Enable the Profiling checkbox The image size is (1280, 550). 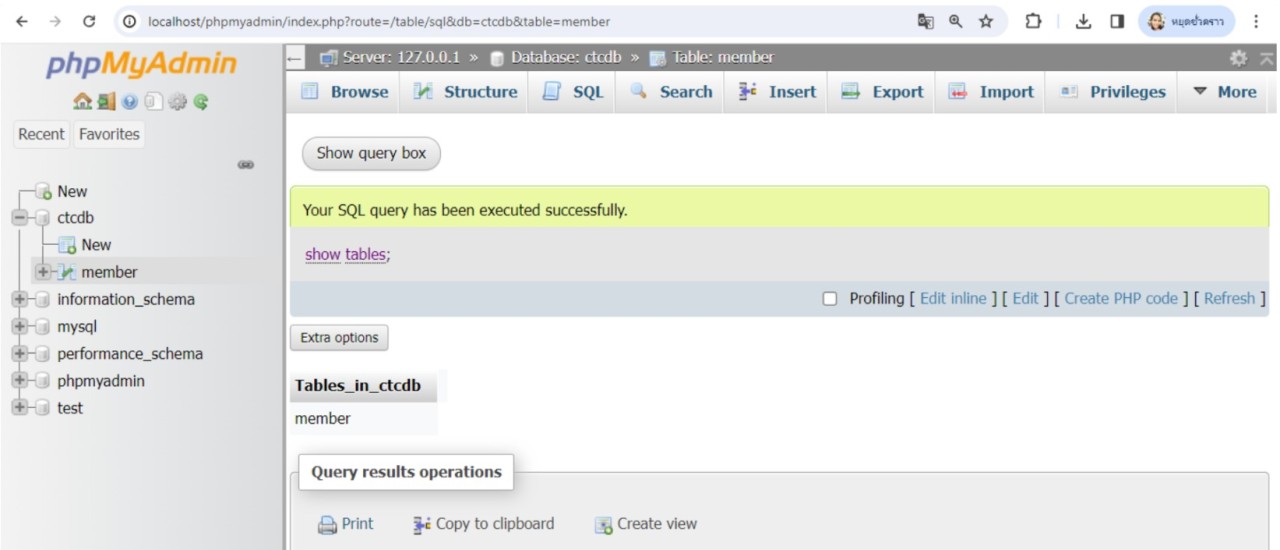coord(829,299)
